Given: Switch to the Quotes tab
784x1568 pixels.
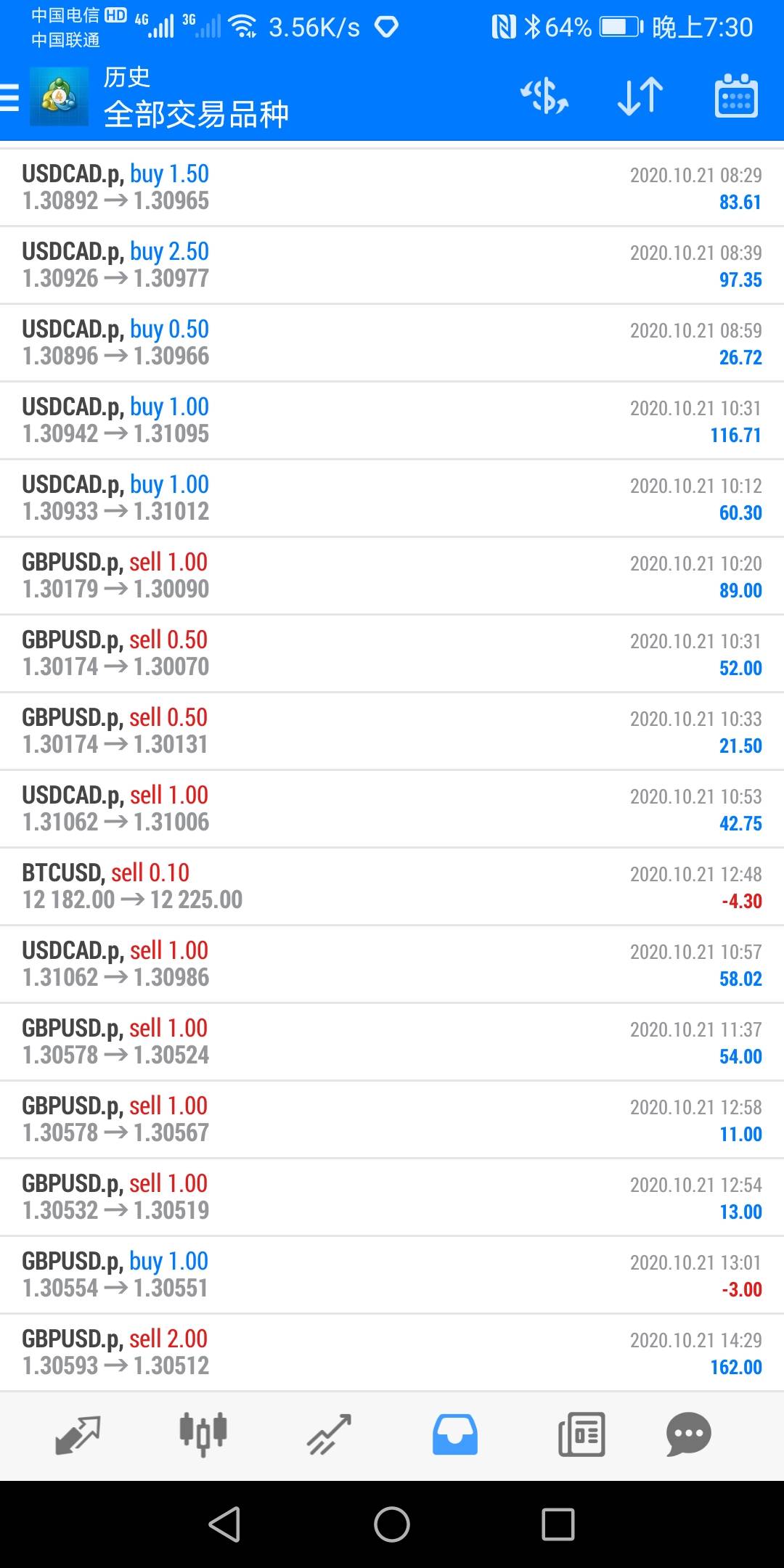Looking at the screenshot, I should [78, 1434].
